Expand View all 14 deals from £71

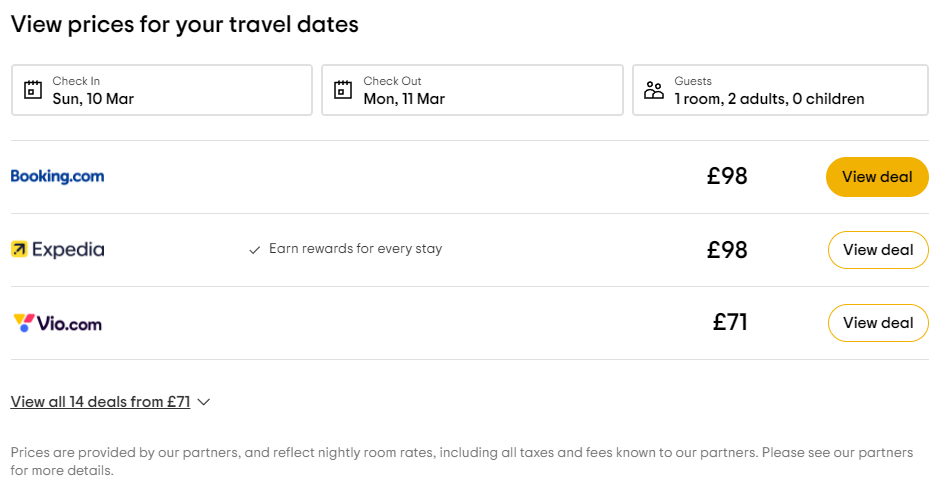point(100,402)
